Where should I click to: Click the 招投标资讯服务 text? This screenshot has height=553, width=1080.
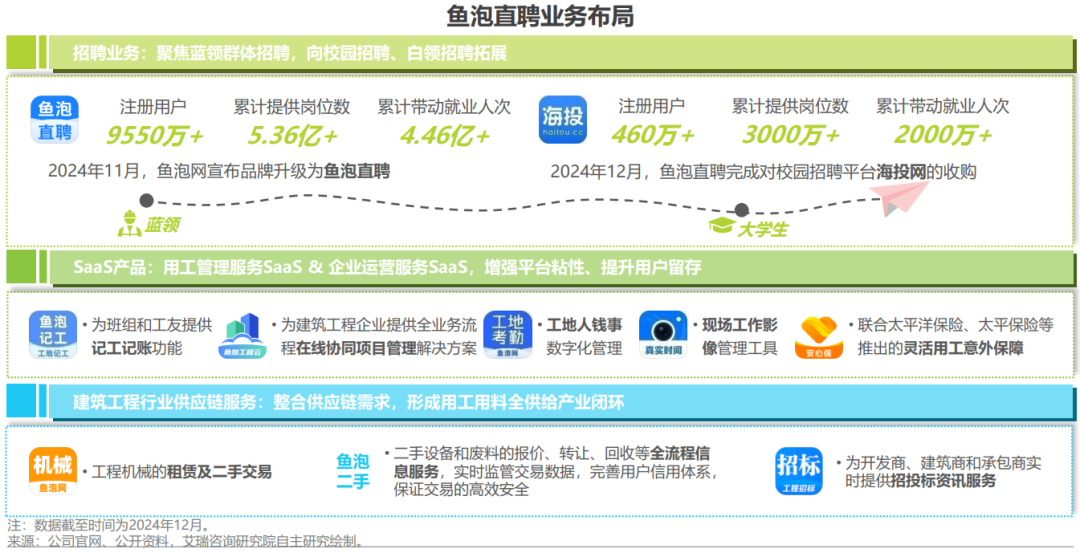pos(943,481)
